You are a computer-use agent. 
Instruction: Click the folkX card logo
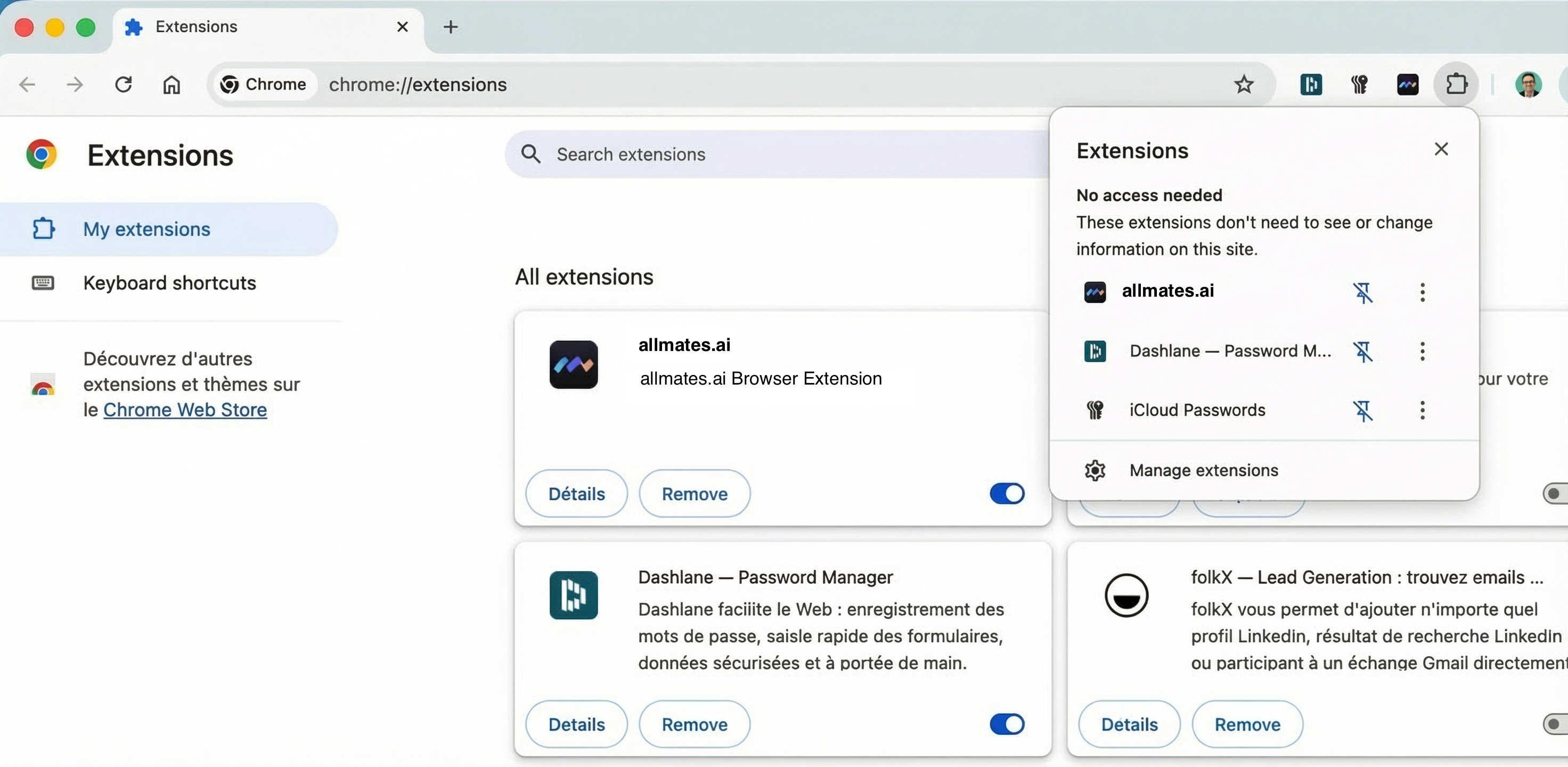pos(1126,595)
